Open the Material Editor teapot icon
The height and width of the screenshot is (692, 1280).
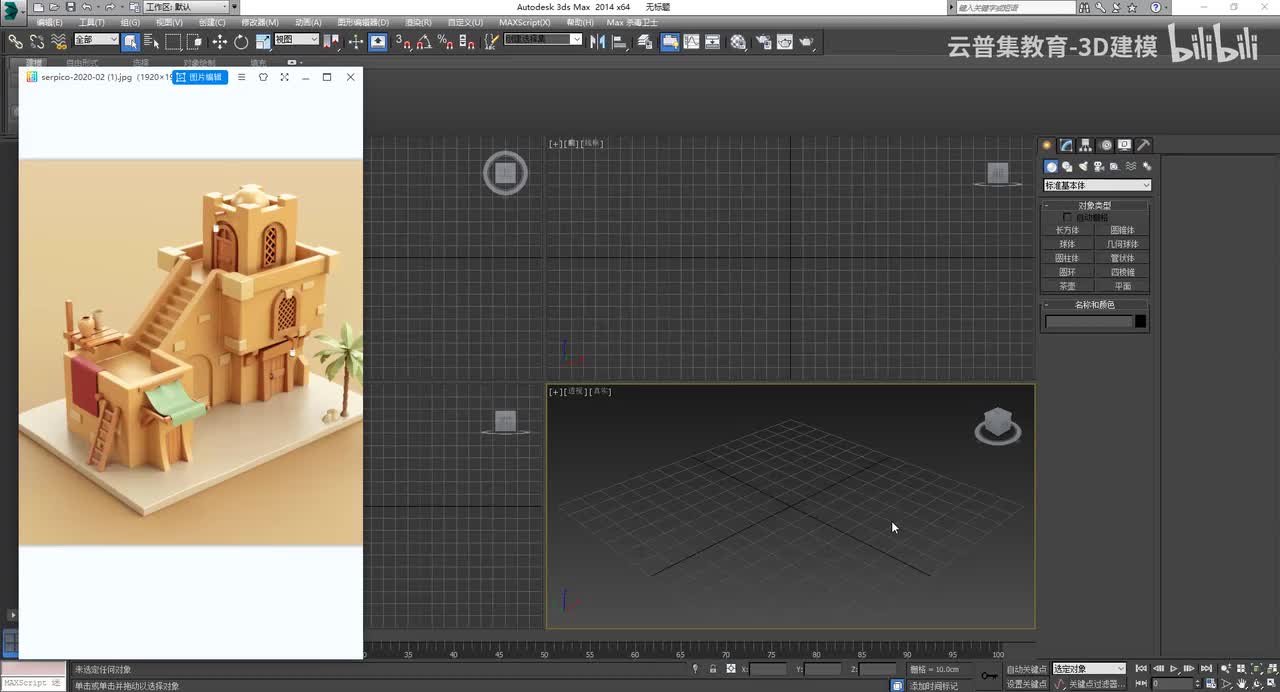738,41
